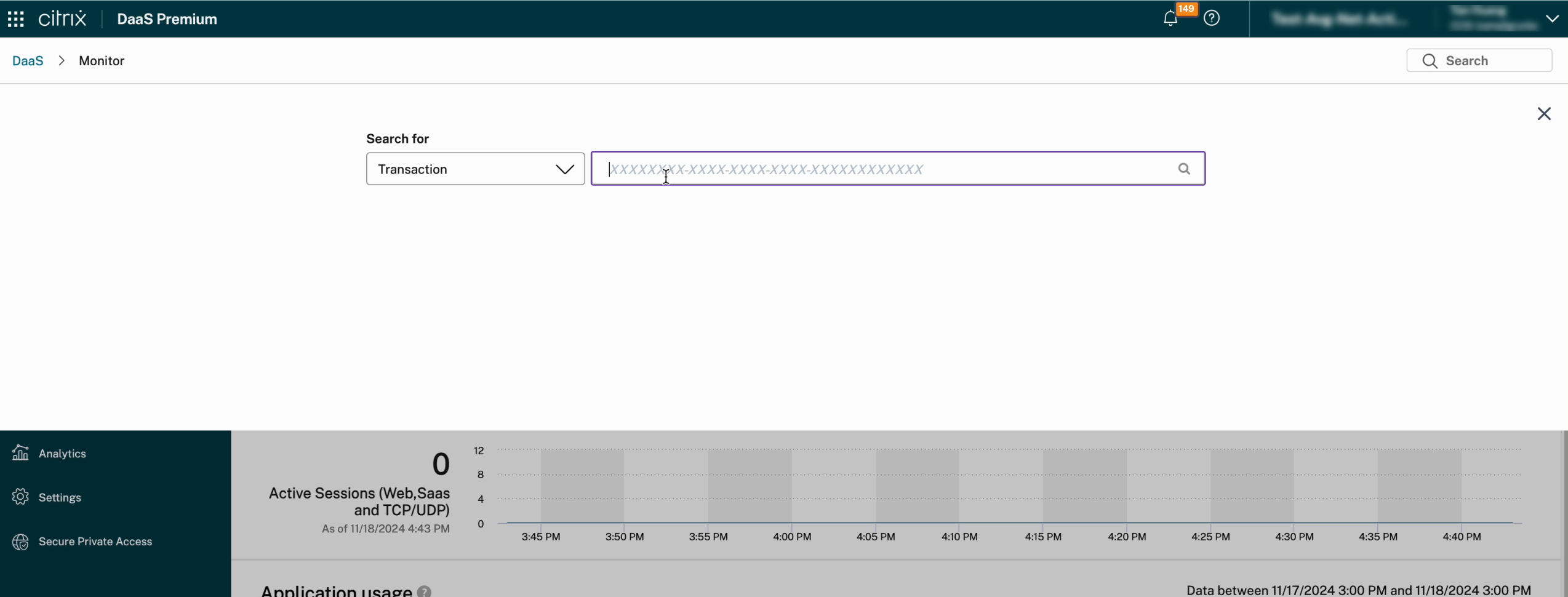Open Settings in the sidebar
The width and height of the screenshot is (1568, 597).
click(60, 497)
